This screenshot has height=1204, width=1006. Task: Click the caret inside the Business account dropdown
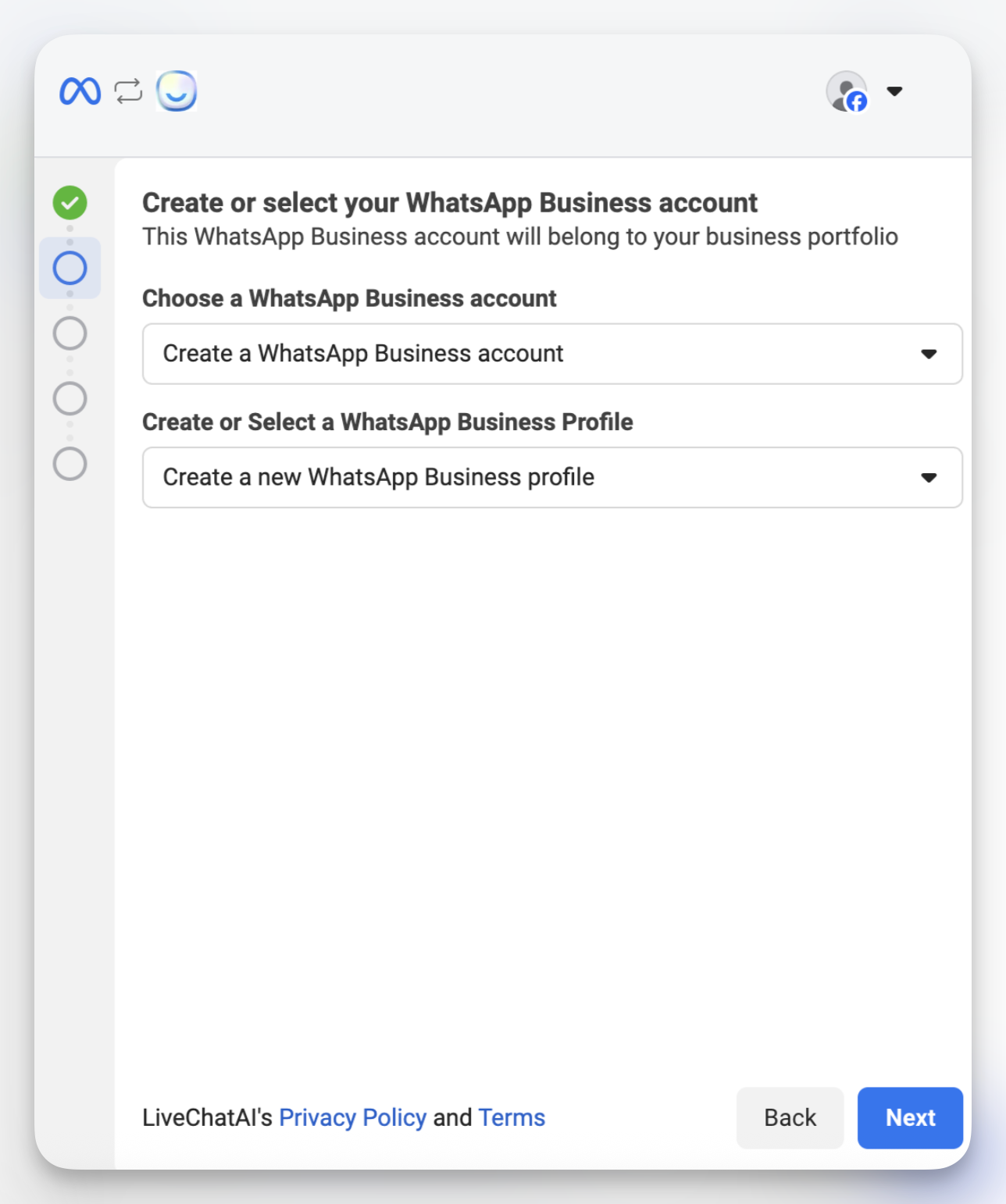pyautogui.click(x=929, y=354)
